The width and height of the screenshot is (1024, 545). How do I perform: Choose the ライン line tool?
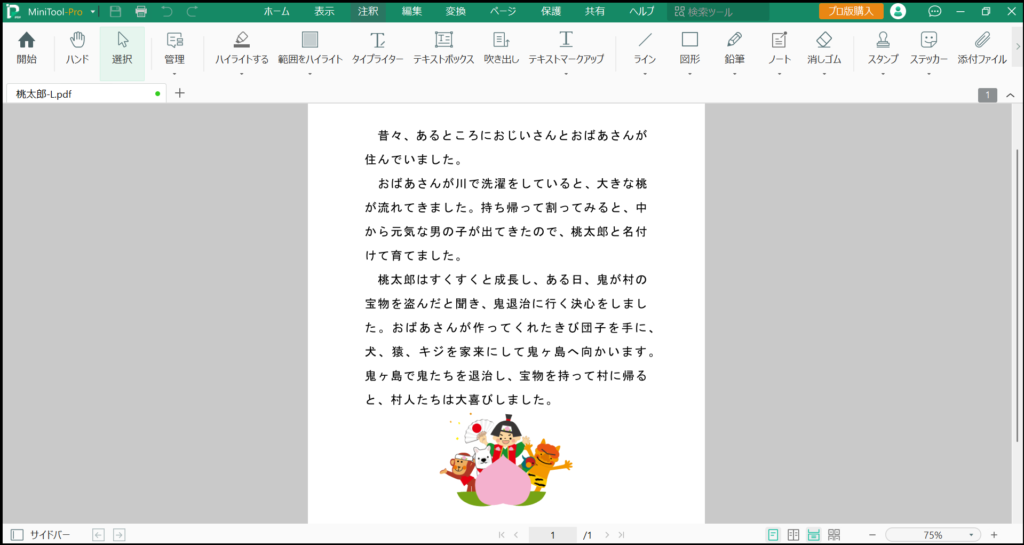[x=645, y=49]
